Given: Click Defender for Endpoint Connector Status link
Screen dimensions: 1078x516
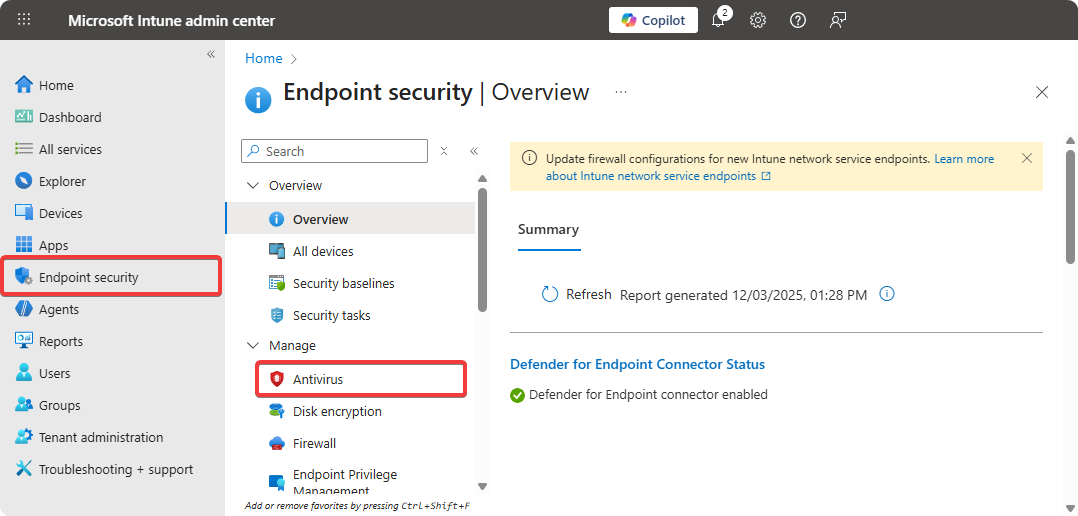Looking at the screenshot, I should point(637,364).
